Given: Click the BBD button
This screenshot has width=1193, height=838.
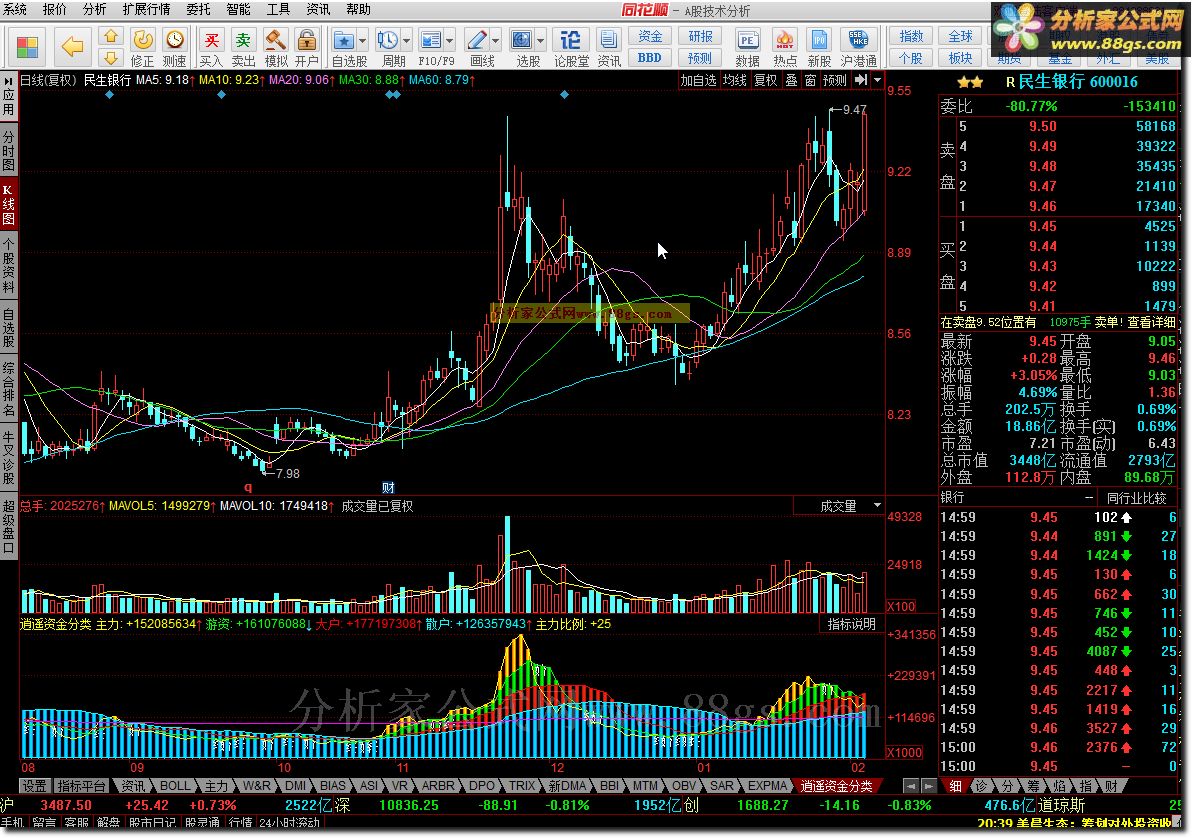Looking at the screenshot, I should click(x=650, y=58).
